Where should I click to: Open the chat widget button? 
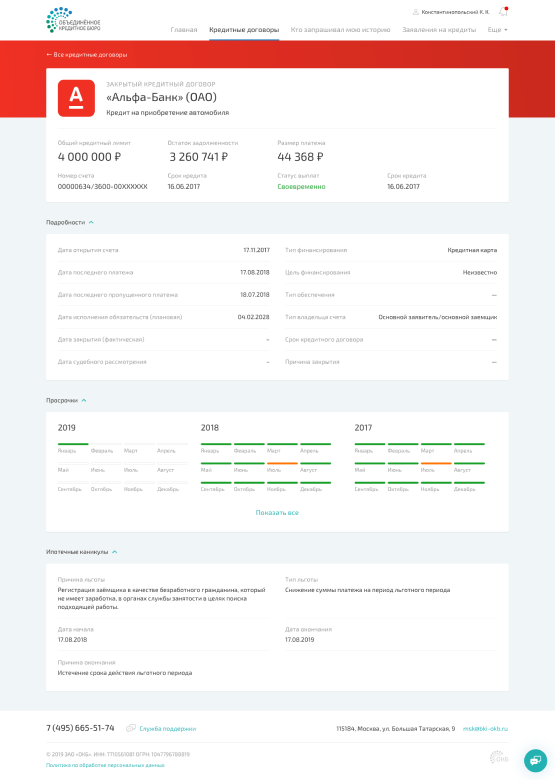pos(536,761)
